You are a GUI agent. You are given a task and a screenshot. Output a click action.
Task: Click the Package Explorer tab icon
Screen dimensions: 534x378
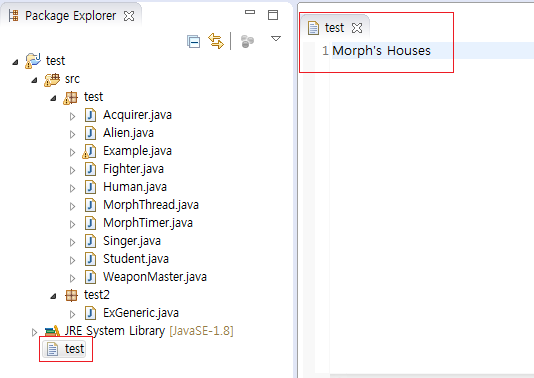click(14, 16)
